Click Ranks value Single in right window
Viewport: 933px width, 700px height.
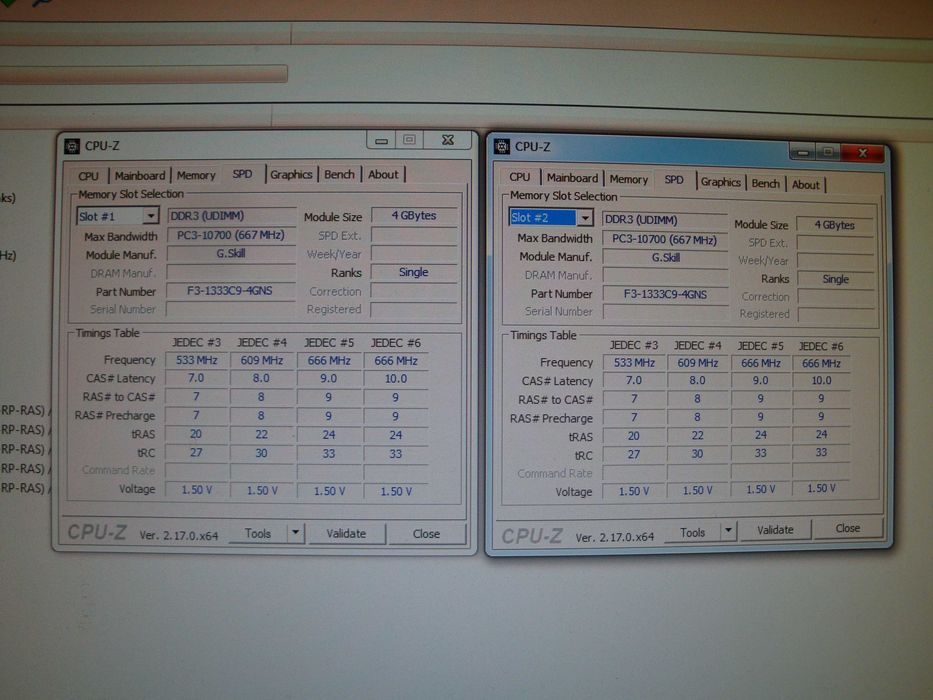tap(835, 279)
